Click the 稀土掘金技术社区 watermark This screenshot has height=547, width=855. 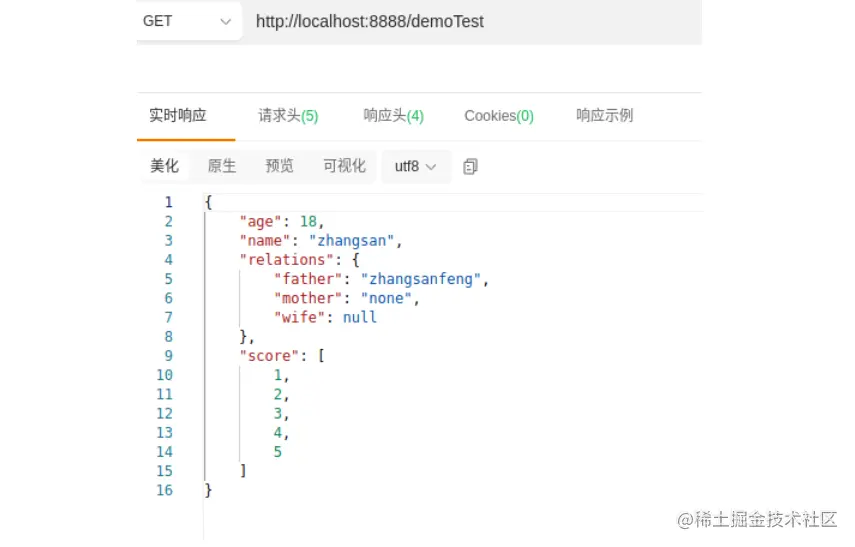(757, 519)
